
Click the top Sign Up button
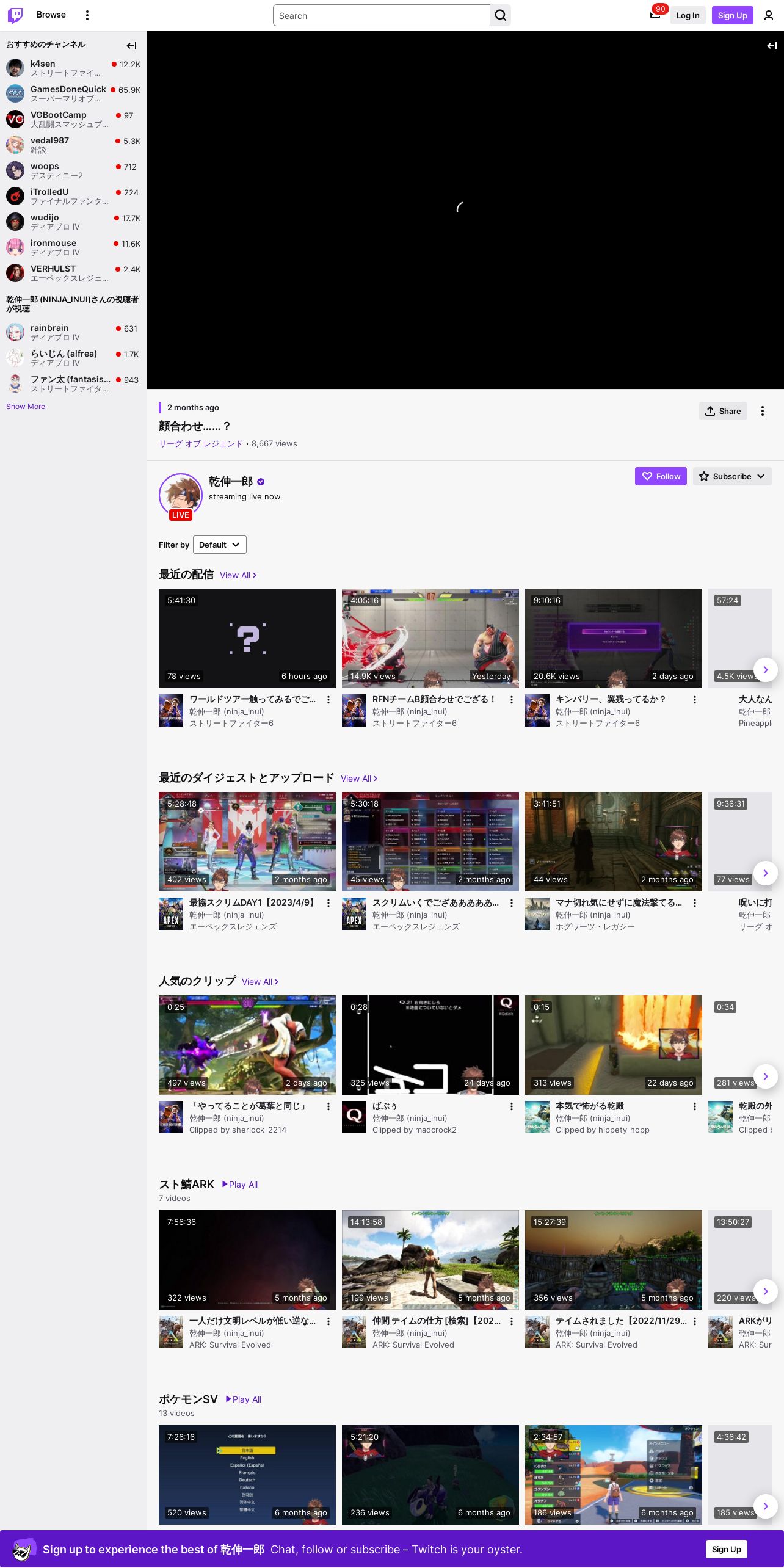[733, 15]
